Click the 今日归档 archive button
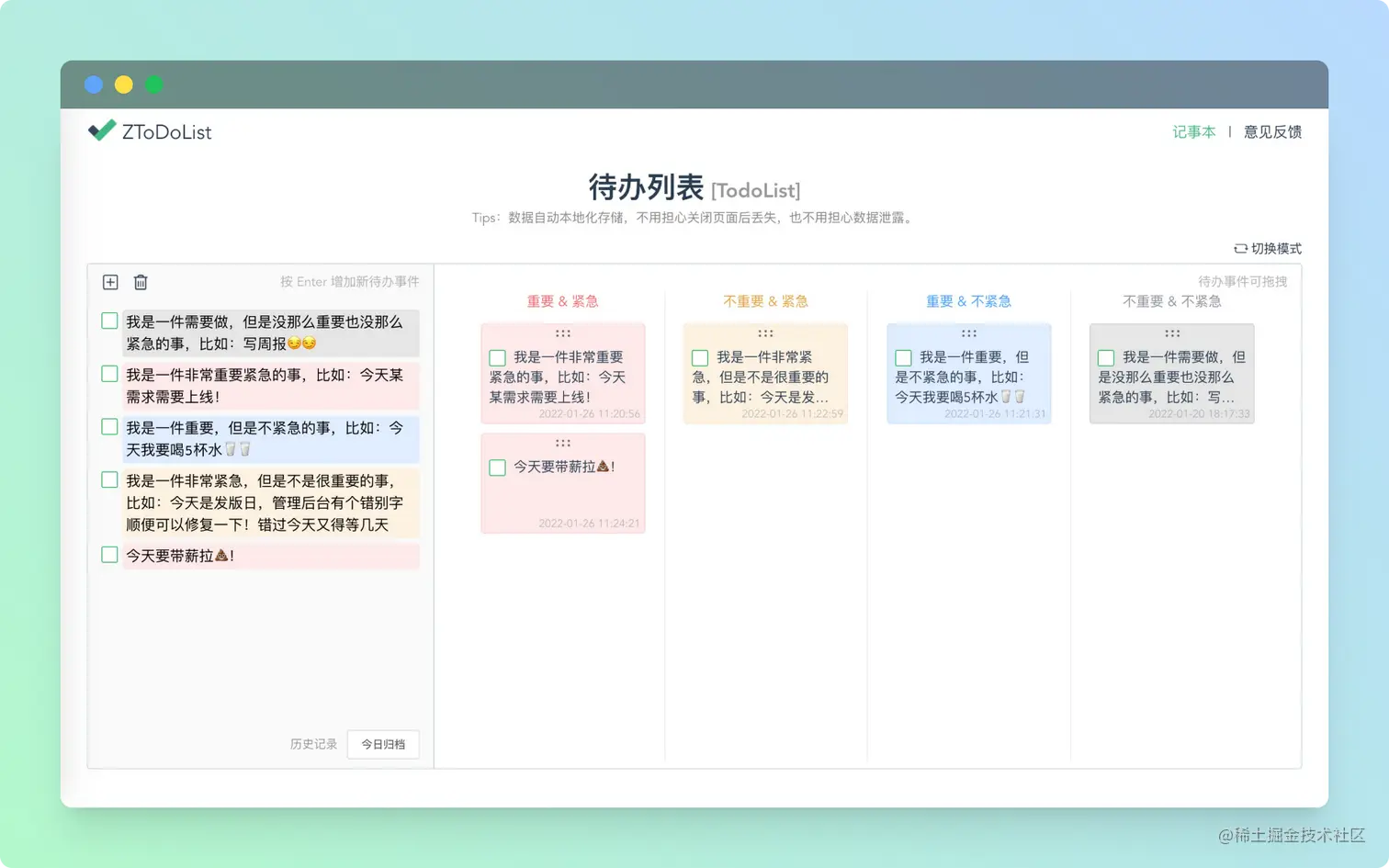Viewport: 1389px width, 868px height. (x=383, y=744)
